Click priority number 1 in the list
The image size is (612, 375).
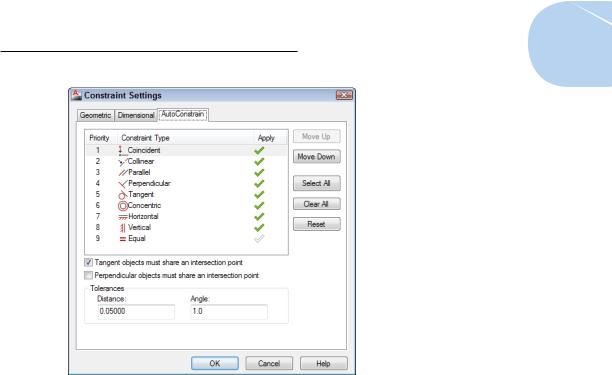[98, 150]
